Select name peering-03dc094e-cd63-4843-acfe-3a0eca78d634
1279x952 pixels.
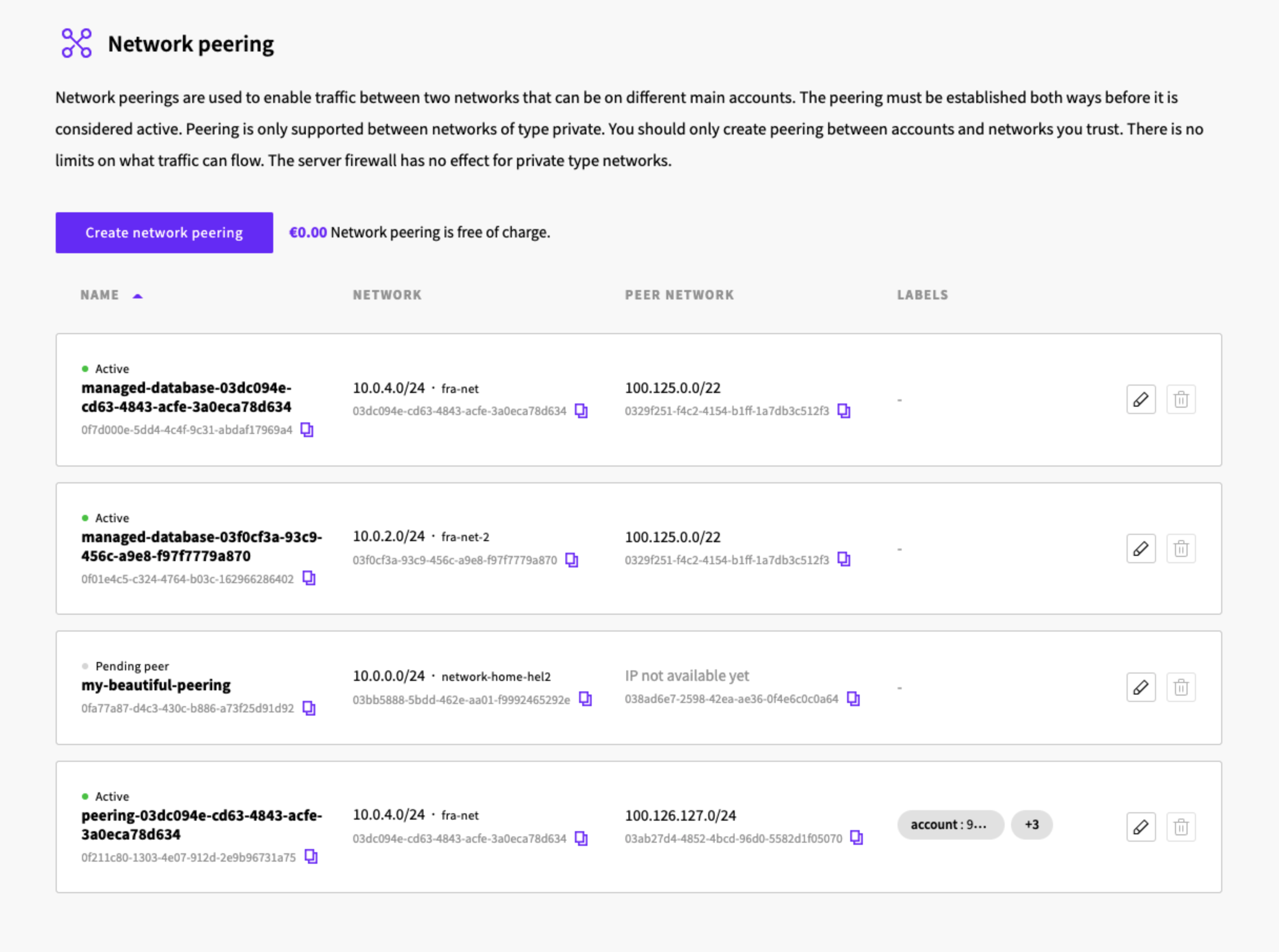202,825
